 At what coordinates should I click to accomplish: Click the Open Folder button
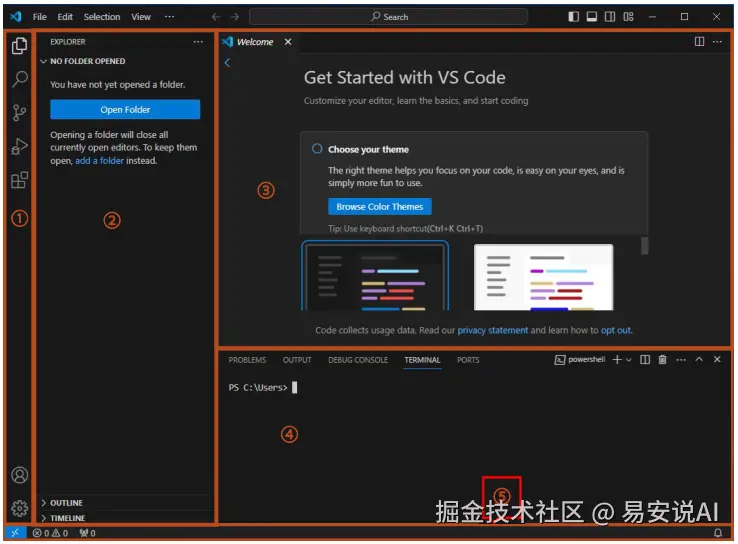[x=125, y=110]
